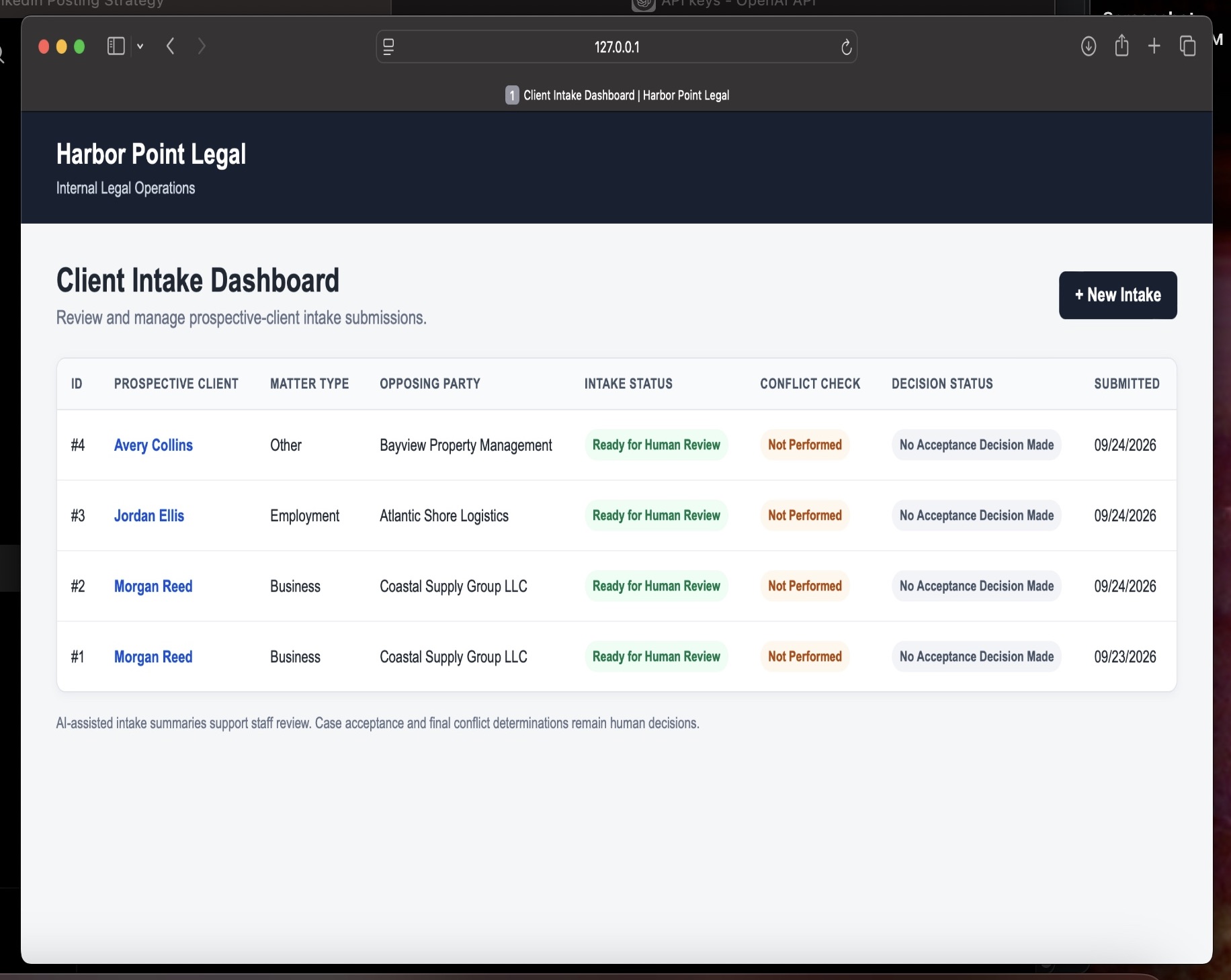Screen dimensions: 1231x980
Task: Open Jordan Ellis intake record
Action: click(149, 516)
